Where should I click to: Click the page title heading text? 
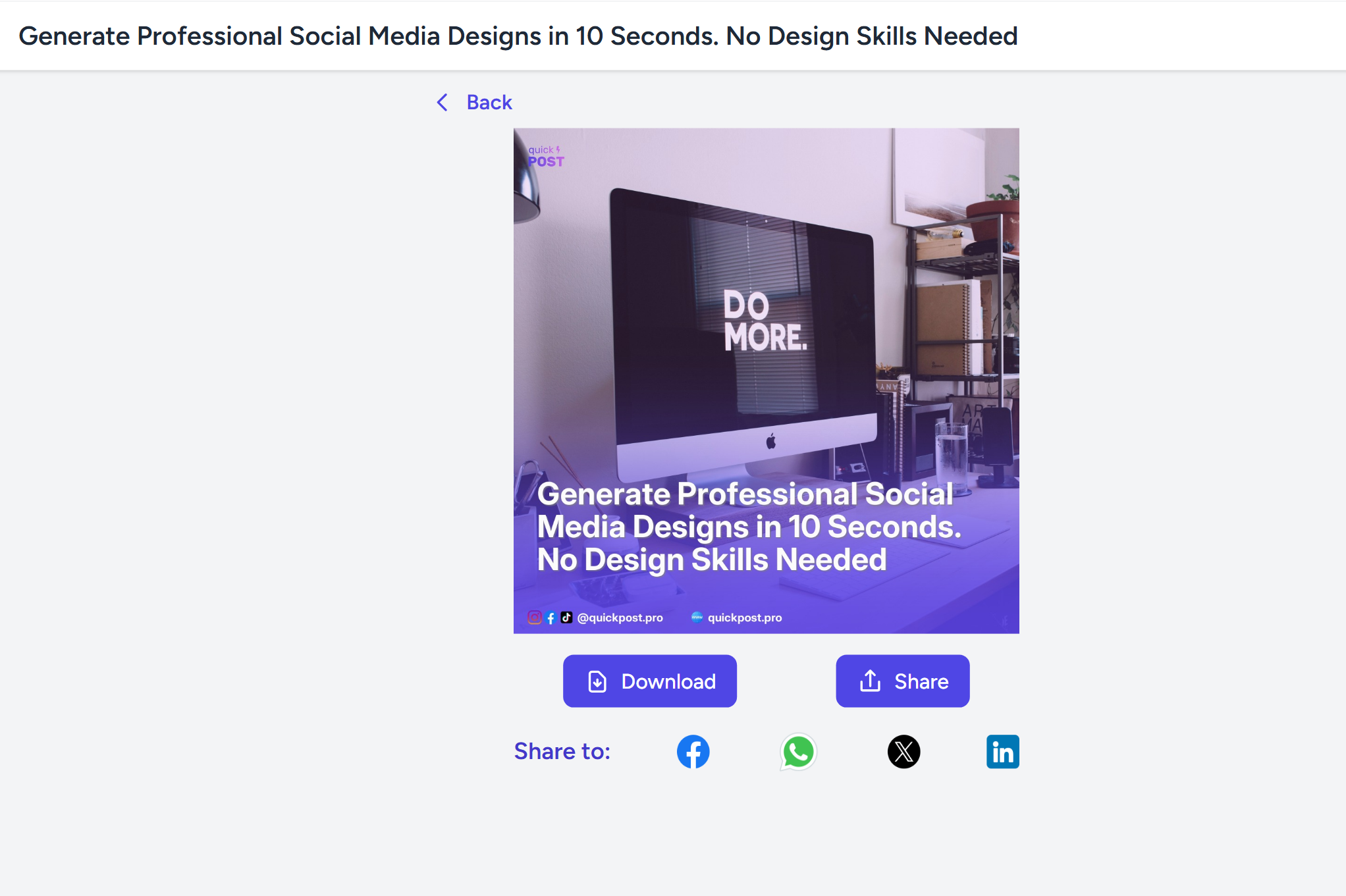point(518,36)
